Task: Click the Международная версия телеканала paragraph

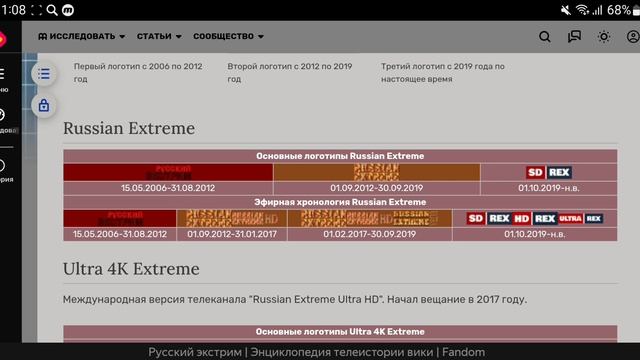Action: click(295, 300)
